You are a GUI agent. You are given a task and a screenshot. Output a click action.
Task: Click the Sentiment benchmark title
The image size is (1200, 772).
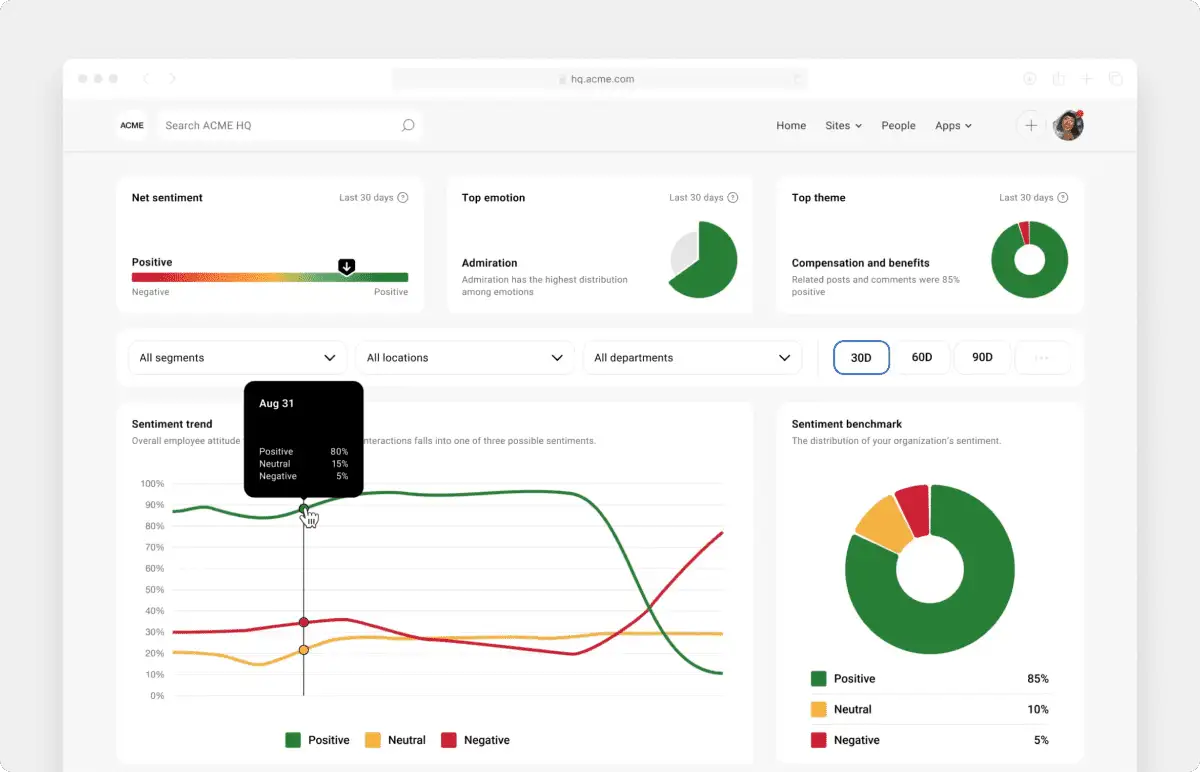point(847,424)
